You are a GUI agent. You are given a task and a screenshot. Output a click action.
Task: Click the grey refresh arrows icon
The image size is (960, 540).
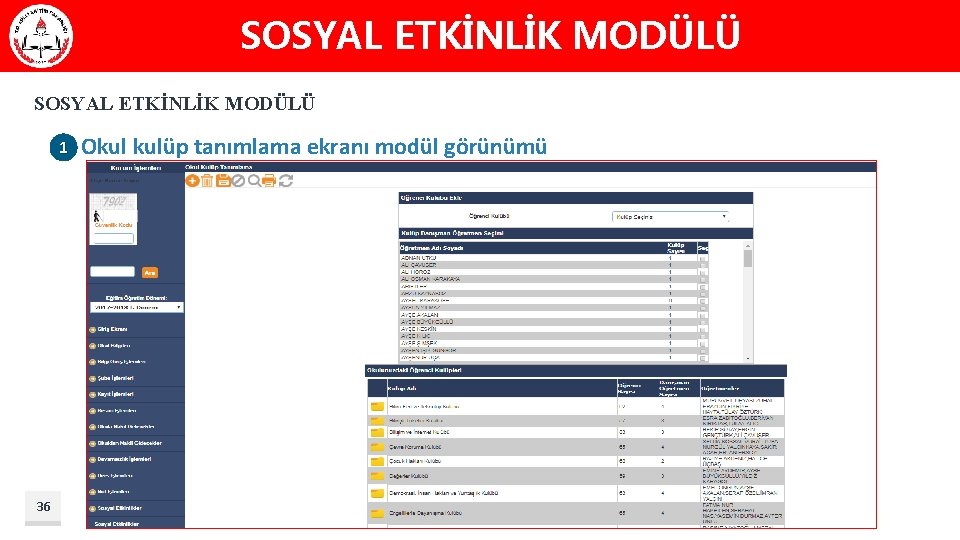[285, 181]
